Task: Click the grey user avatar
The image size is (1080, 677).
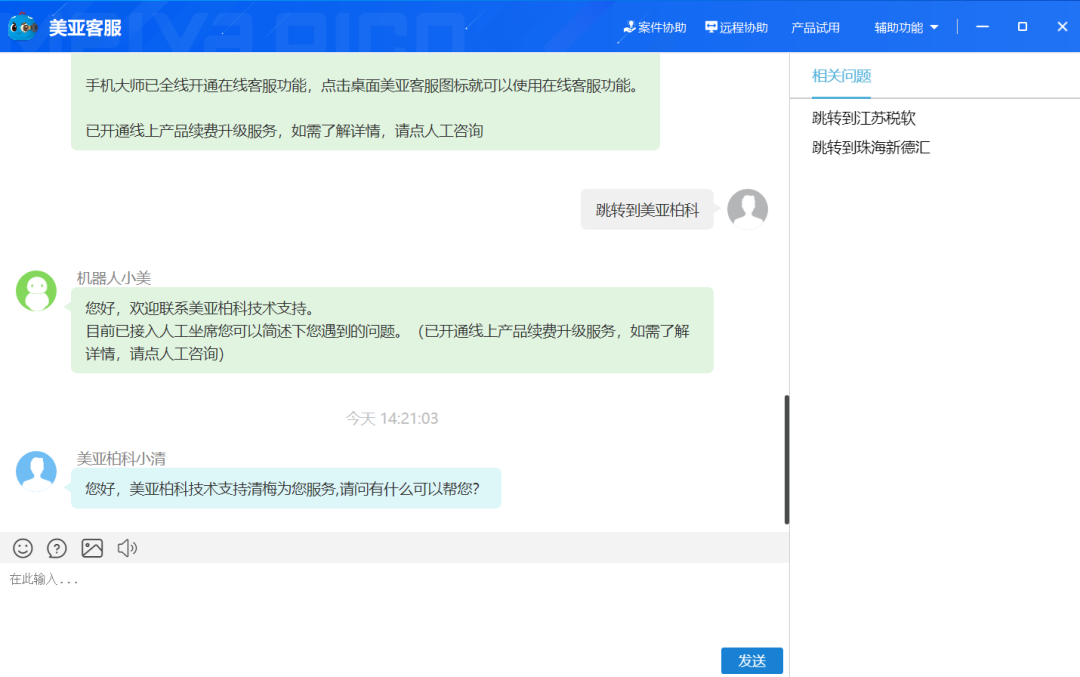Action: pyautogui.click(x=747, y=209)
